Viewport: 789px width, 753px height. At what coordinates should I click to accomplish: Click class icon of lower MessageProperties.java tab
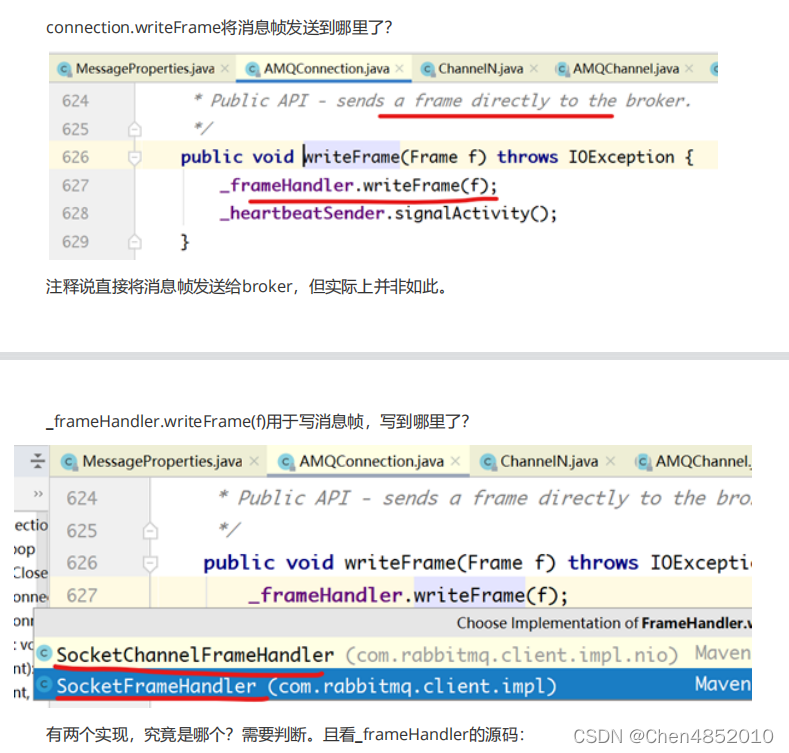(69, 462)
